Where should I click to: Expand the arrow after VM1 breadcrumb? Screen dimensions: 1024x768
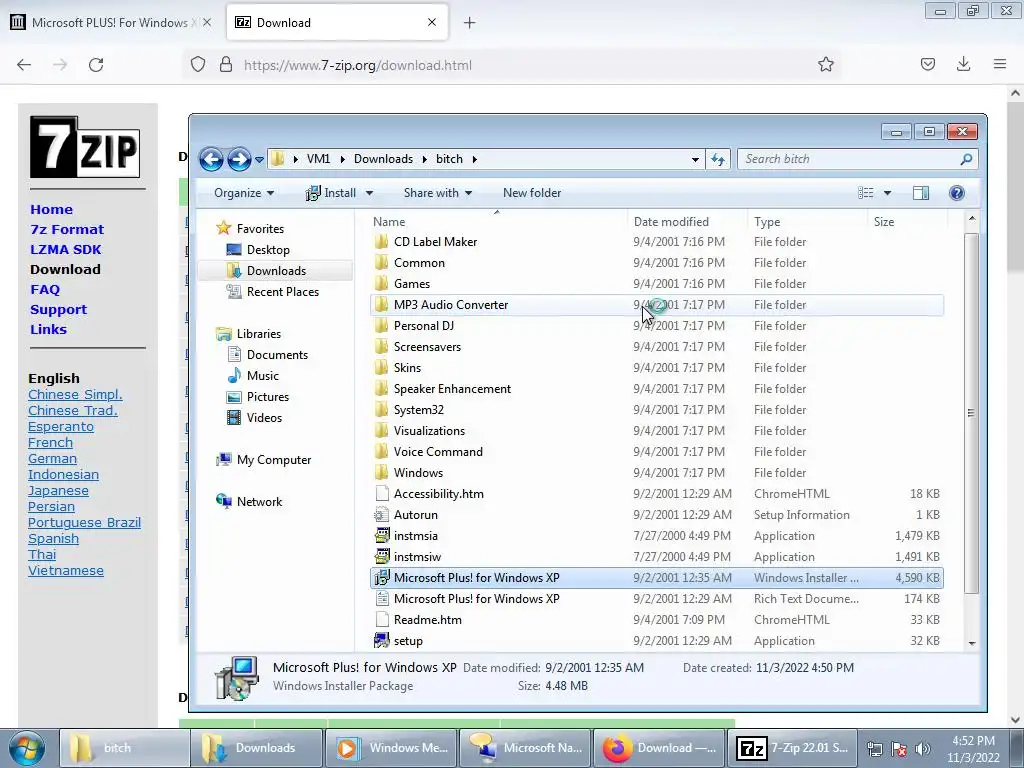click(342, 159)
